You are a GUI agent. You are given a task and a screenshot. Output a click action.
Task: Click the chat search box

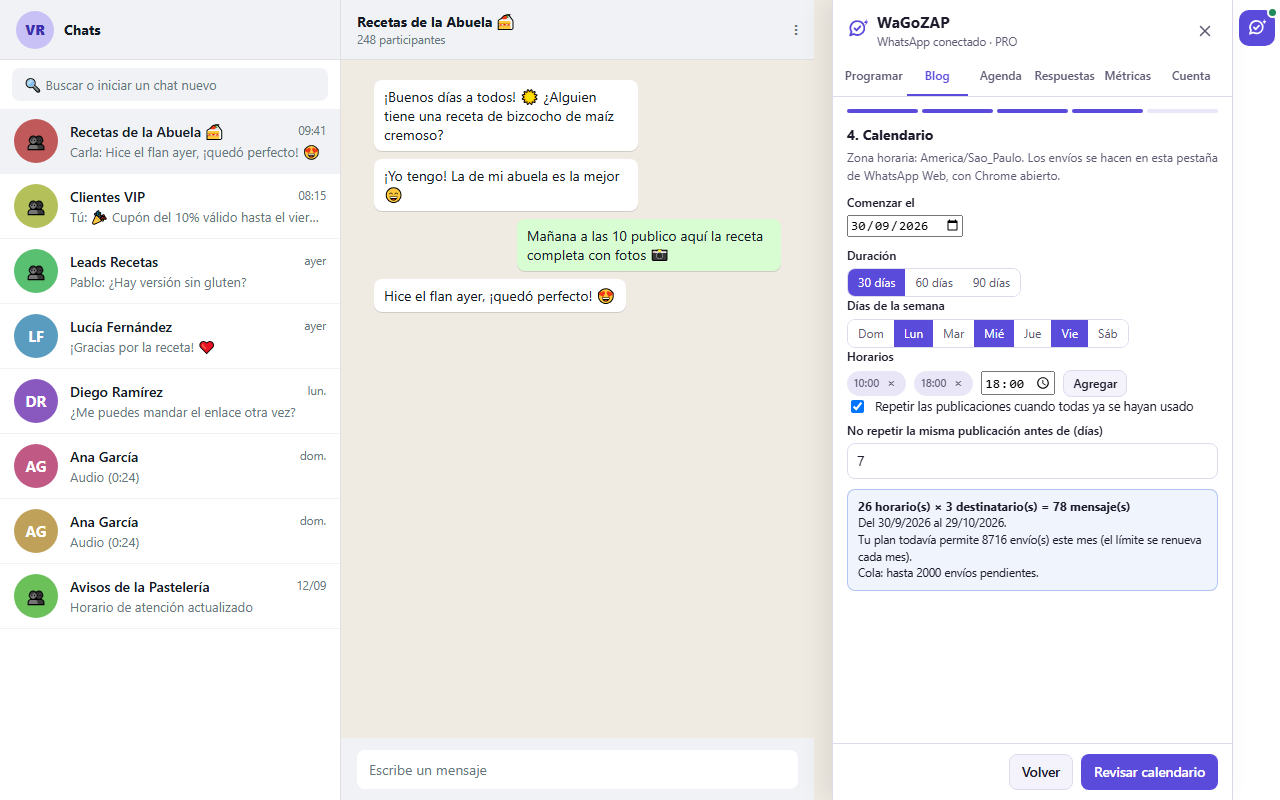[x=170, y=85]
